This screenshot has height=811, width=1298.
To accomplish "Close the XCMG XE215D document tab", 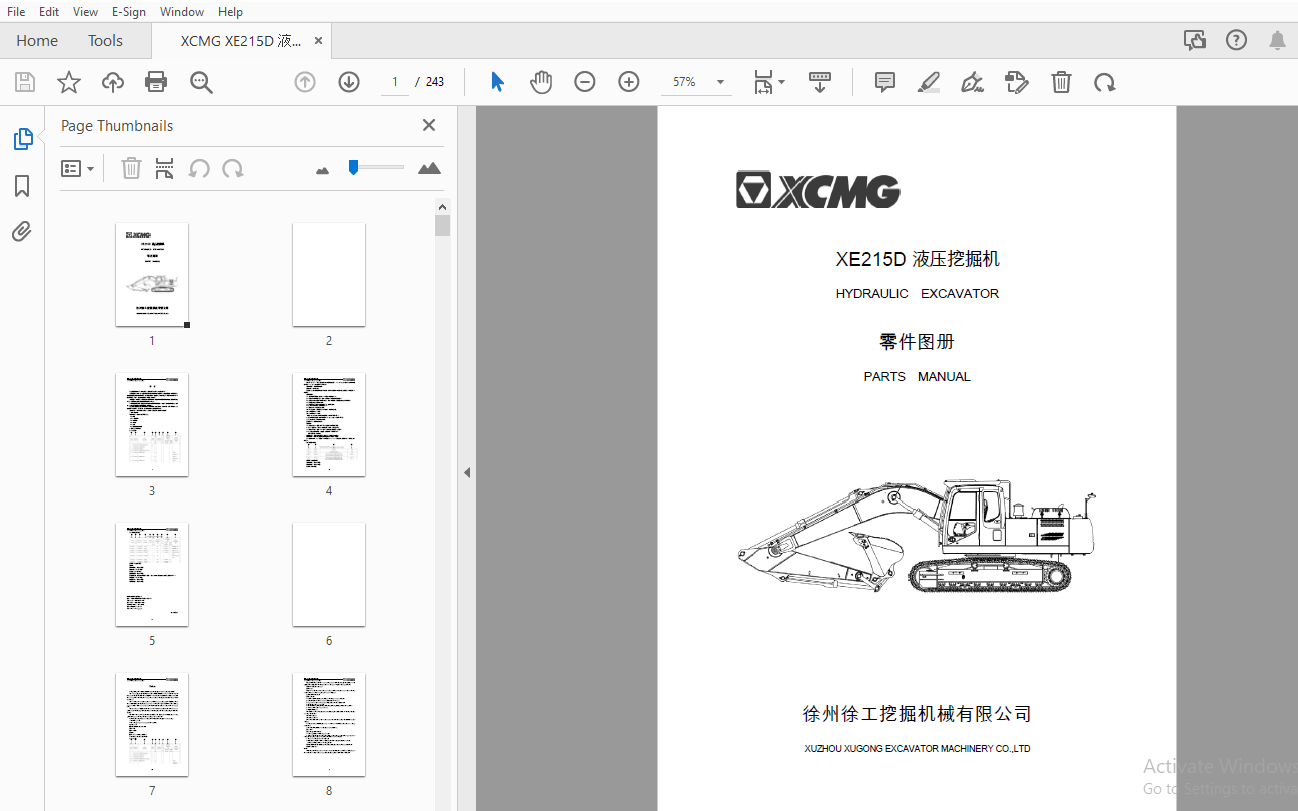I will (x=318, y=41).
